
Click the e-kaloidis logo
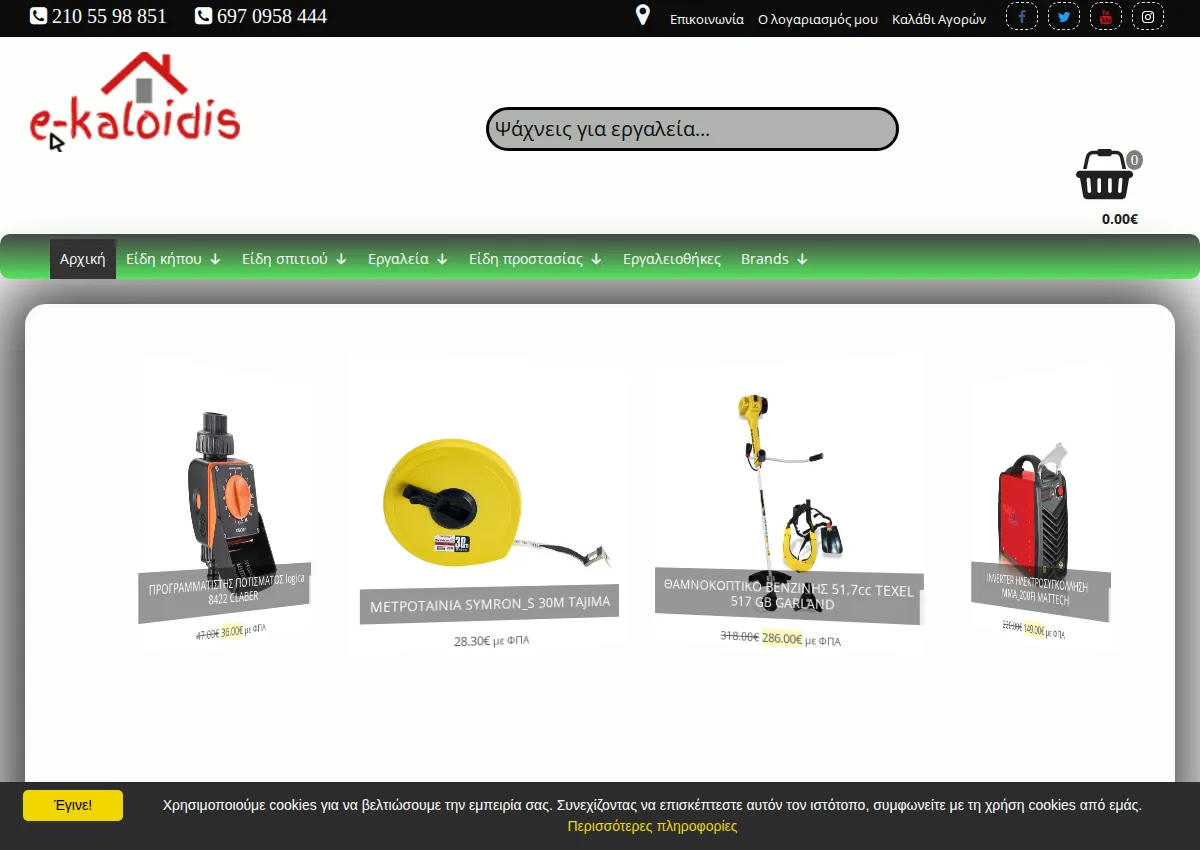click(135, 102)
